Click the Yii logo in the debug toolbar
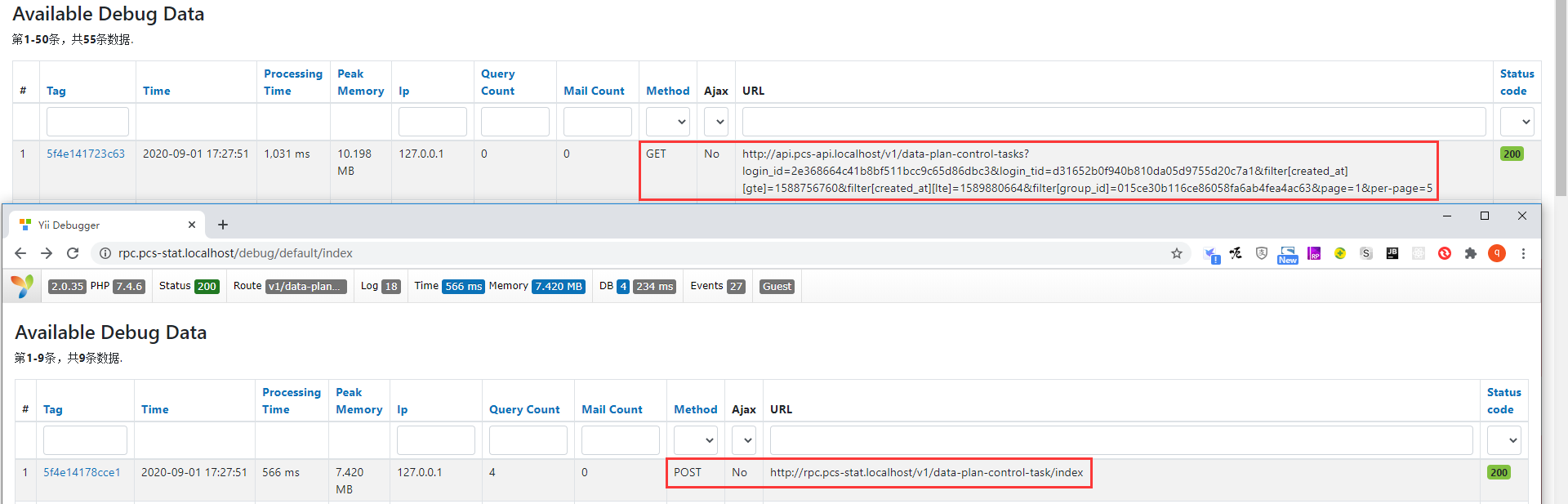1568x504 pixels. pos(23,286)
